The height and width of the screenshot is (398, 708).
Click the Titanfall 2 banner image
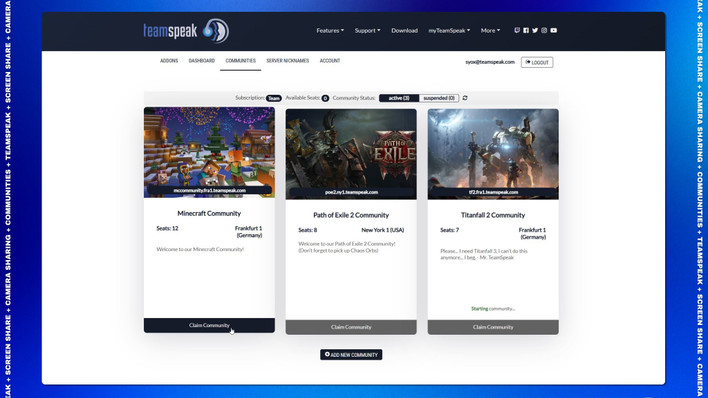click(493, 154)
